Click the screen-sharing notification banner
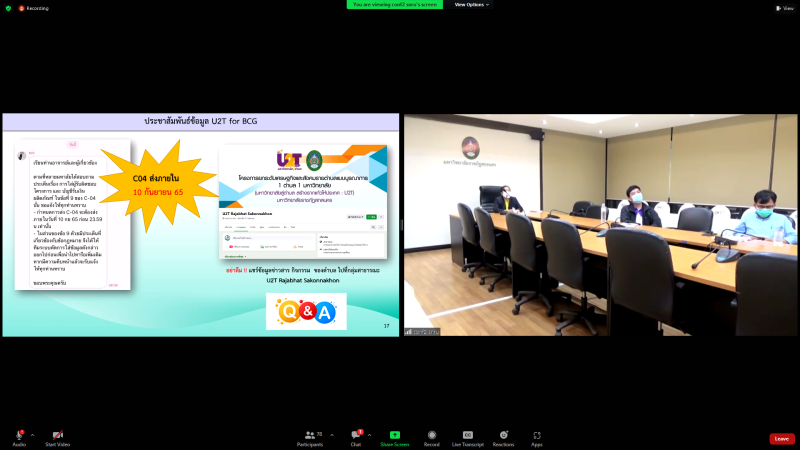Image resolution: width=800 pixels, height=450 pixels. click(x=396, y=4)
